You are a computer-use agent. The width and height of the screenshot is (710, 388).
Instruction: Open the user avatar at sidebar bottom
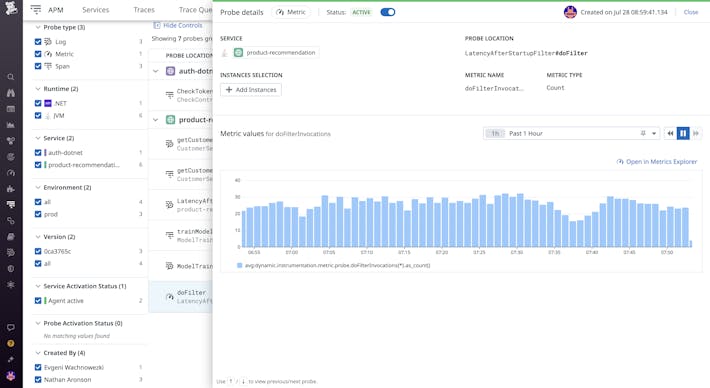click(x=10, y=376)
